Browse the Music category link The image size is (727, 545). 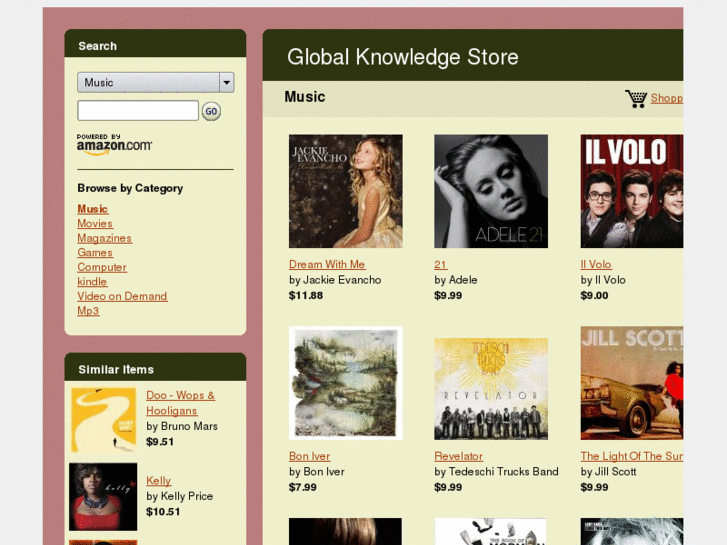tap(93, 209)
